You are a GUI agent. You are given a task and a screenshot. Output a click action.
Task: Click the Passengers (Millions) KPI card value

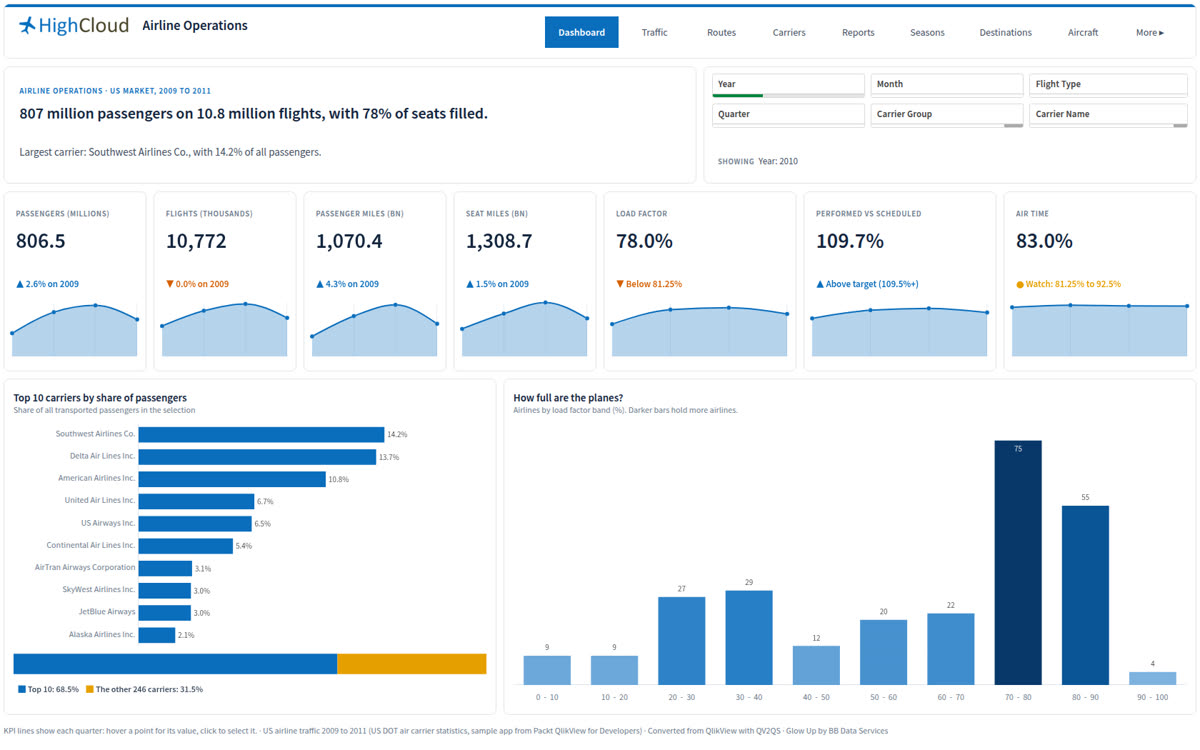[x=41, y=241]
